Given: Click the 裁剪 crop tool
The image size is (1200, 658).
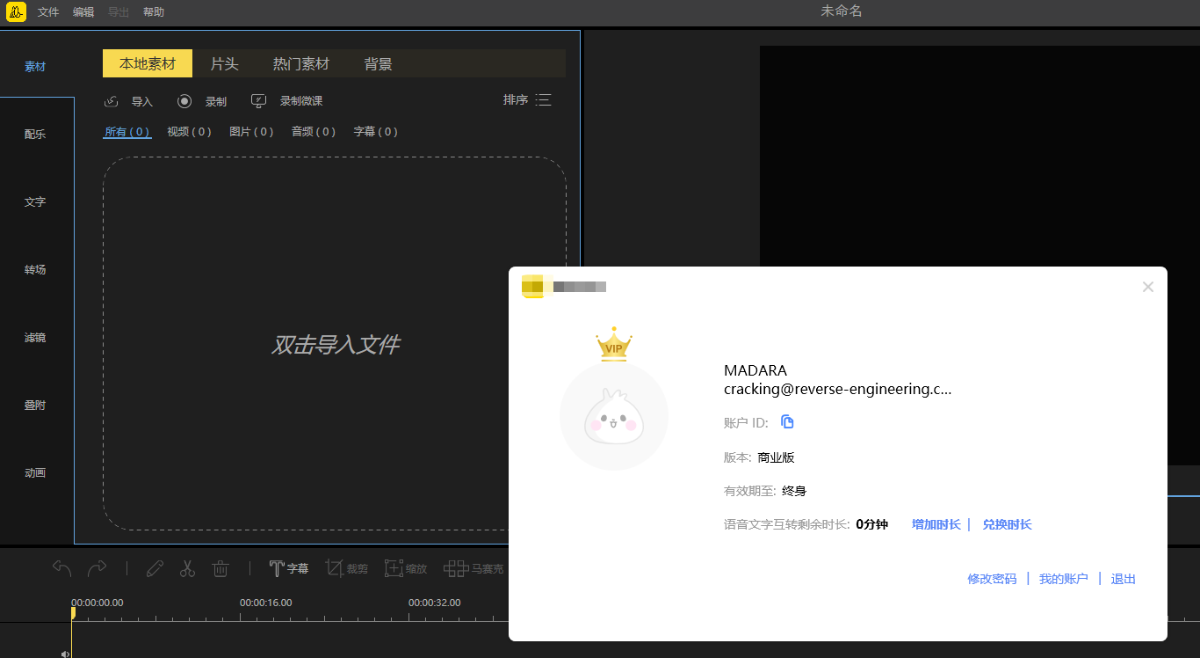Looking at the screenshot, I should coord(347,568).
